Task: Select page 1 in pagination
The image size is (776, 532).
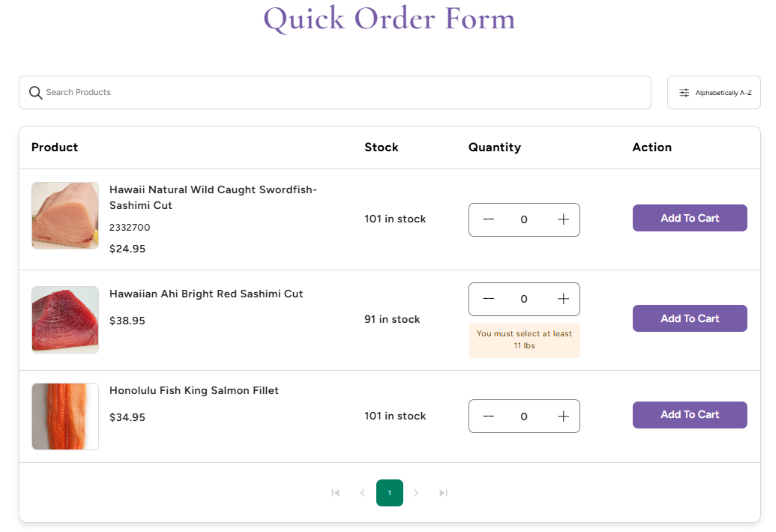Action: click(390, 493)
